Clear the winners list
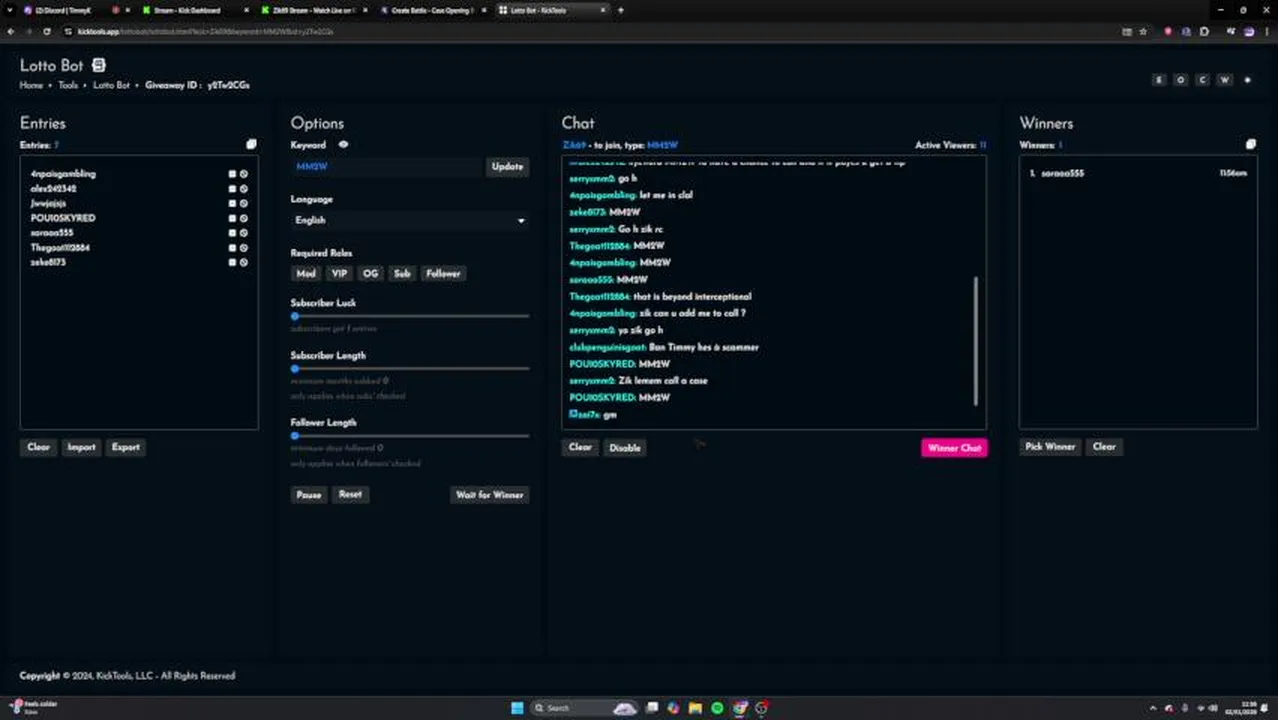The height and width of the screenshot is (720, 1278). point(1104,447)
